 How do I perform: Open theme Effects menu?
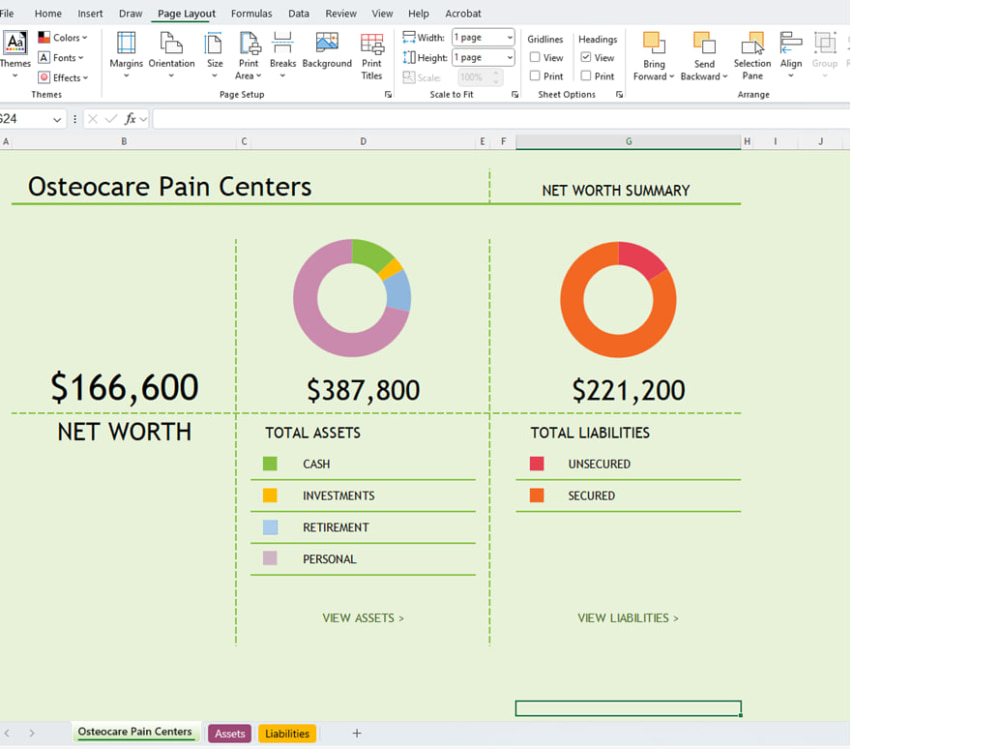click(x=63, y=77)
